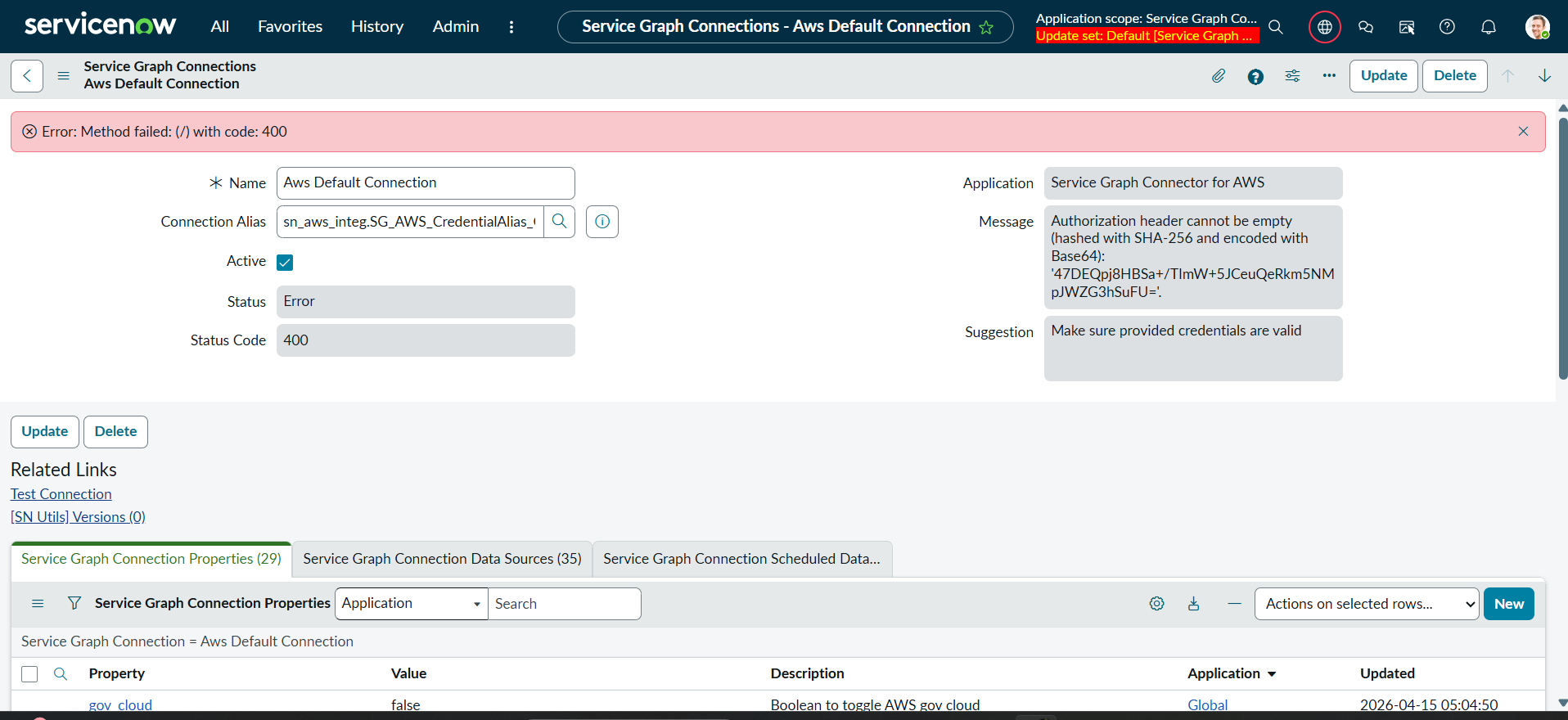The width and height of the screenshot is (1568, 720).
Task: Click the list Search input field
Action: click(565, 604)
